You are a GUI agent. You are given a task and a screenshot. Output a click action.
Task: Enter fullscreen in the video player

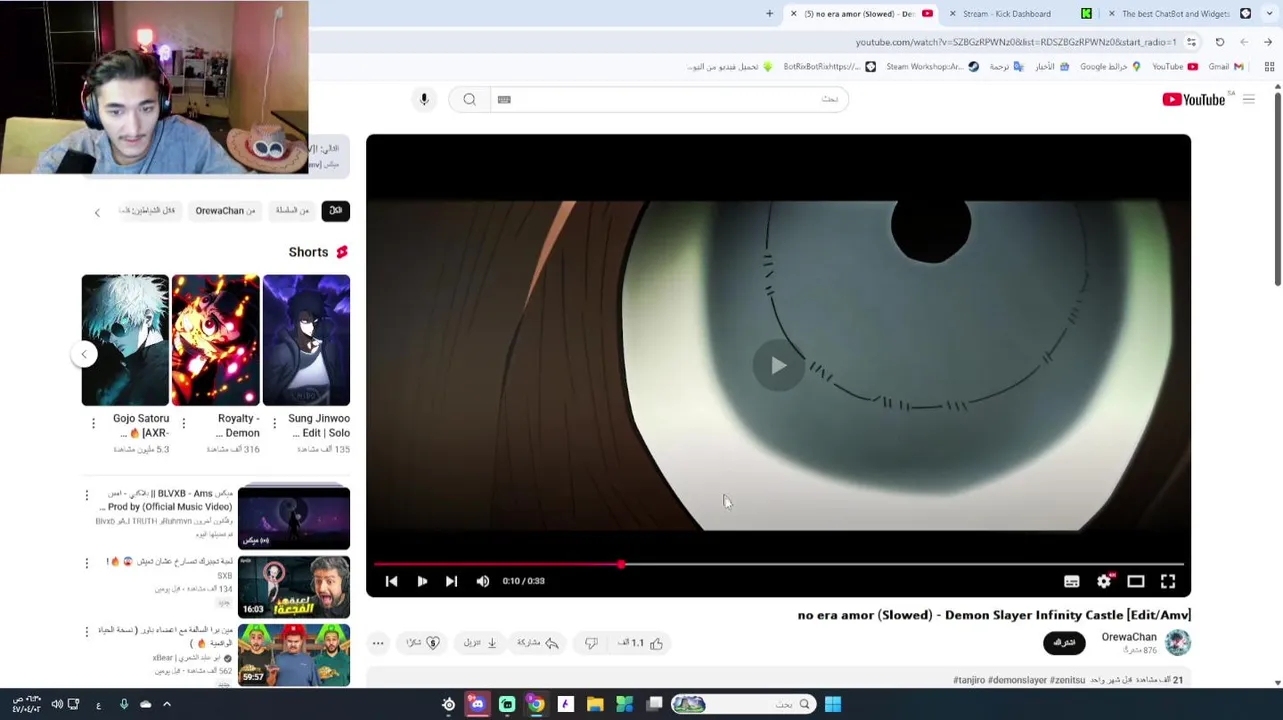click(1168, 581)
